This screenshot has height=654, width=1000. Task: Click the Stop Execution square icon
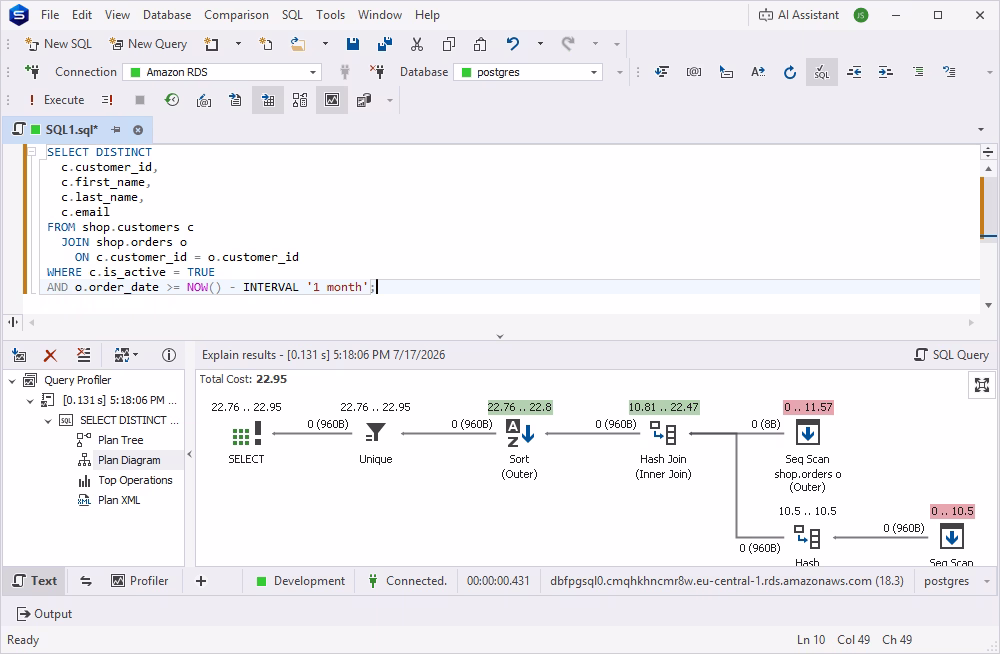(140, 100)
